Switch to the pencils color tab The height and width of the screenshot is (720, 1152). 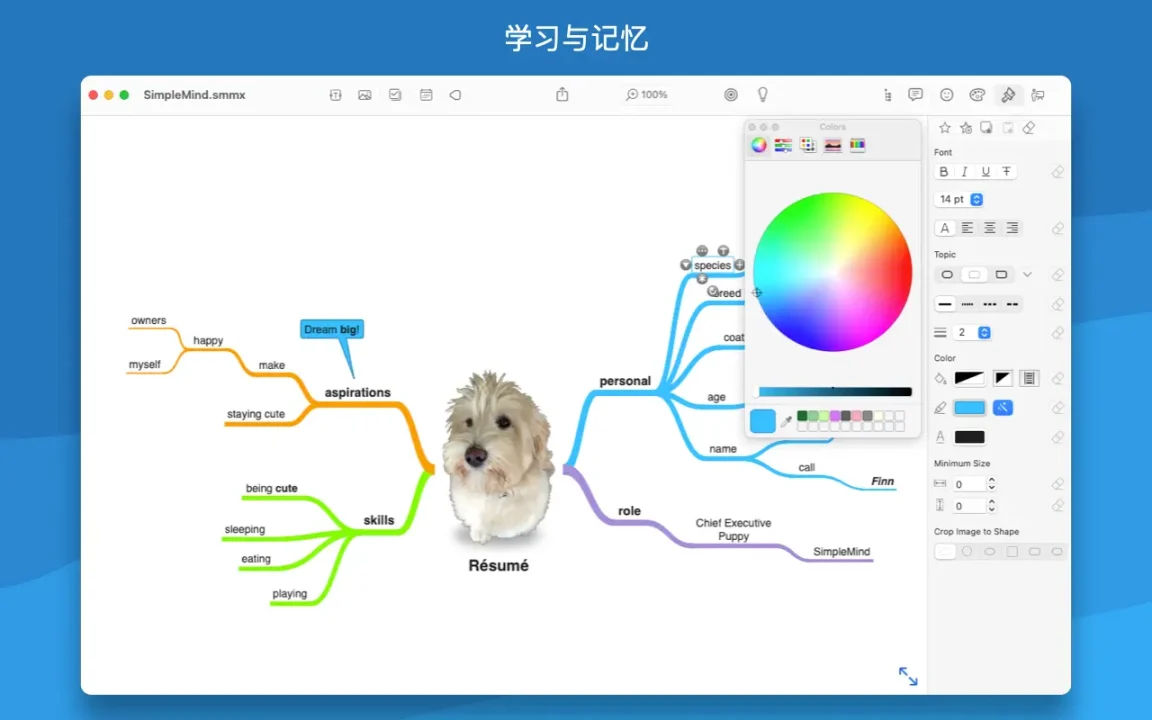857,145
